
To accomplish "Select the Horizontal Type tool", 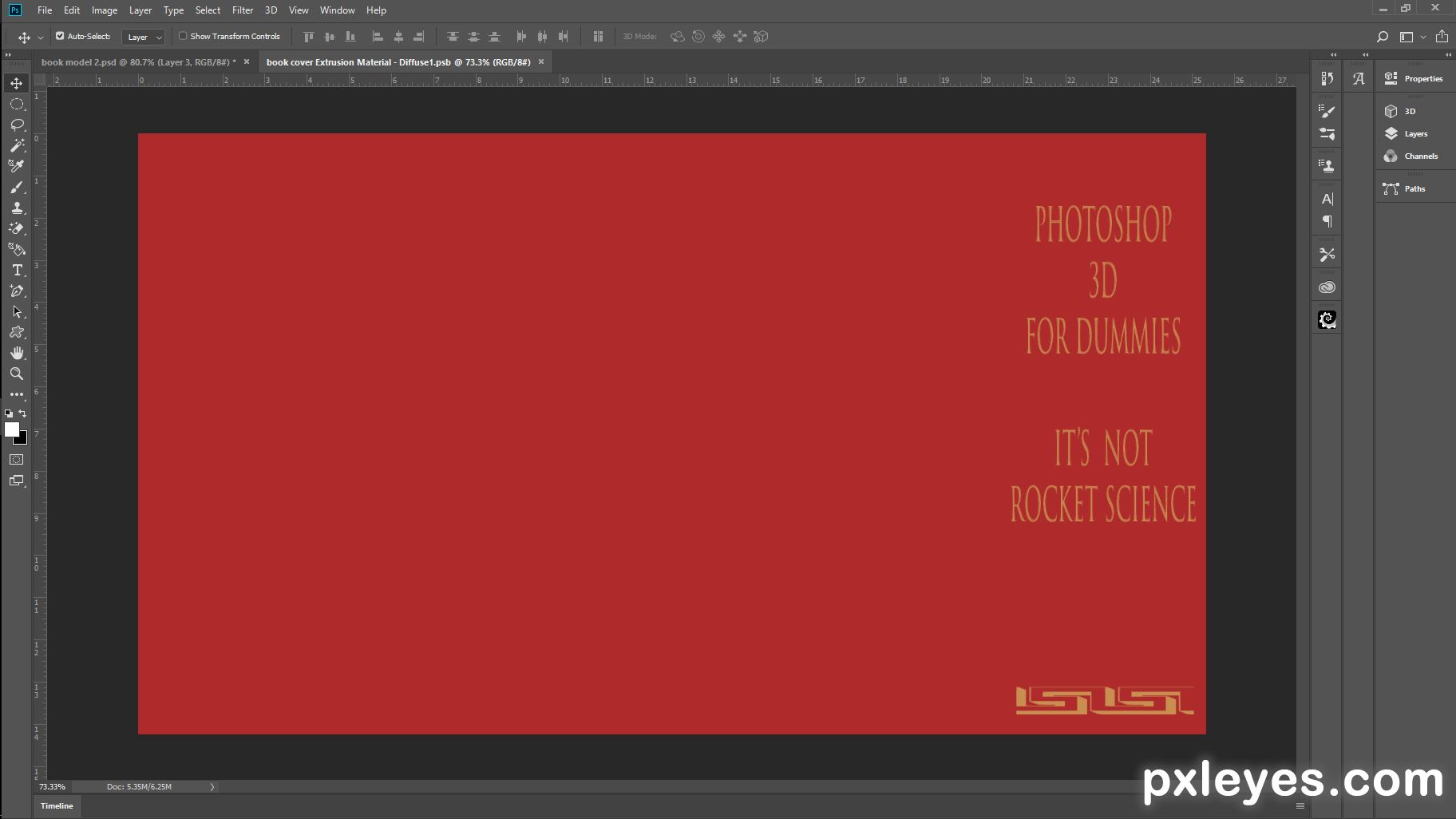I will 17,270.
